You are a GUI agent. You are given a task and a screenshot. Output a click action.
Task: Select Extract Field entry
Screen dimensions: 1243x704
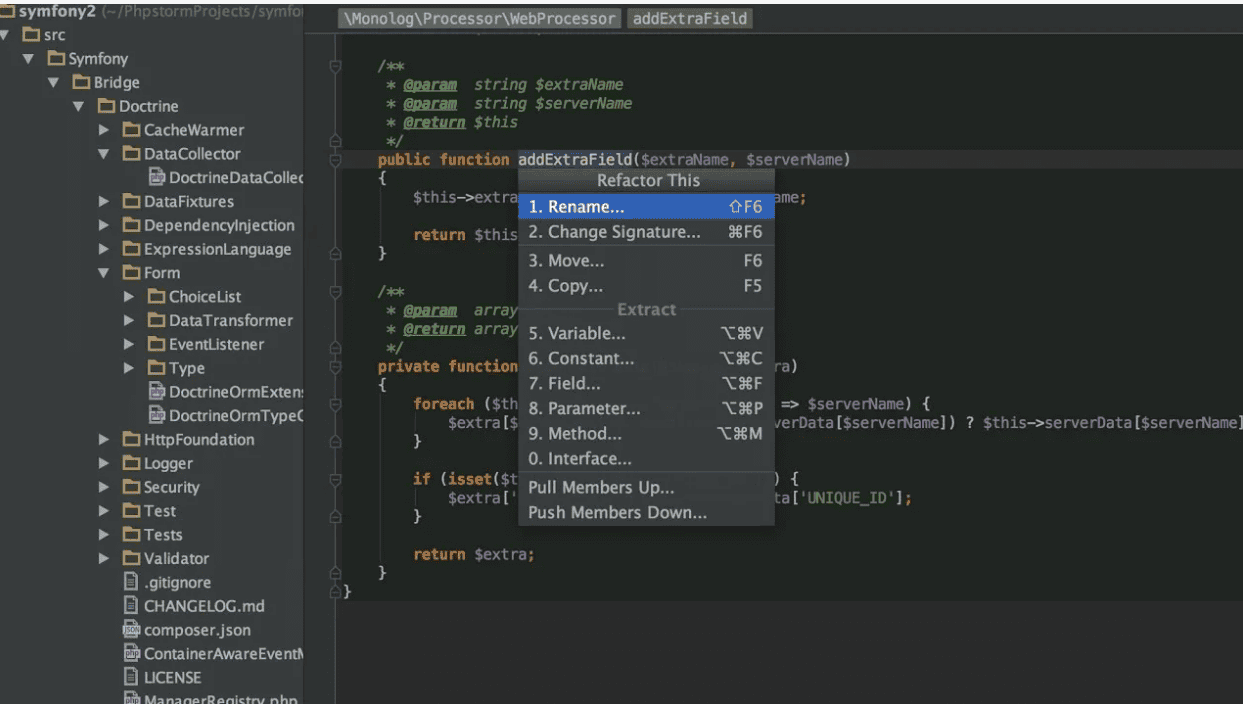[x=646, y=384]
